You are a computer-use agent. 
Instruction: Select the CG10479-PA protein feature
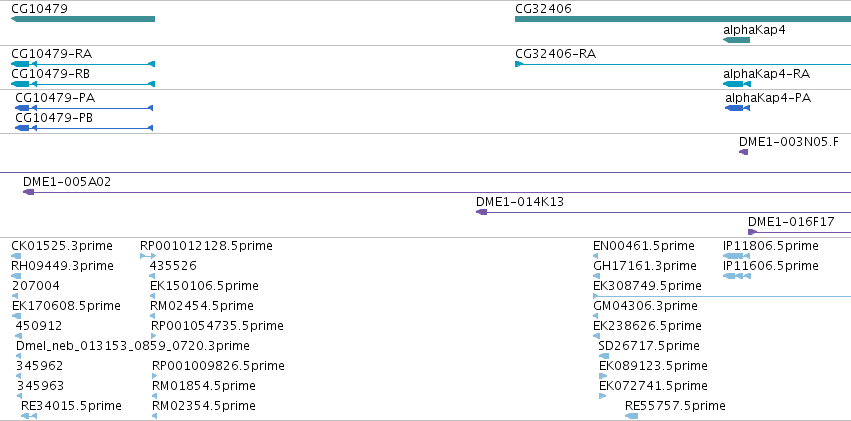[84, 108]
